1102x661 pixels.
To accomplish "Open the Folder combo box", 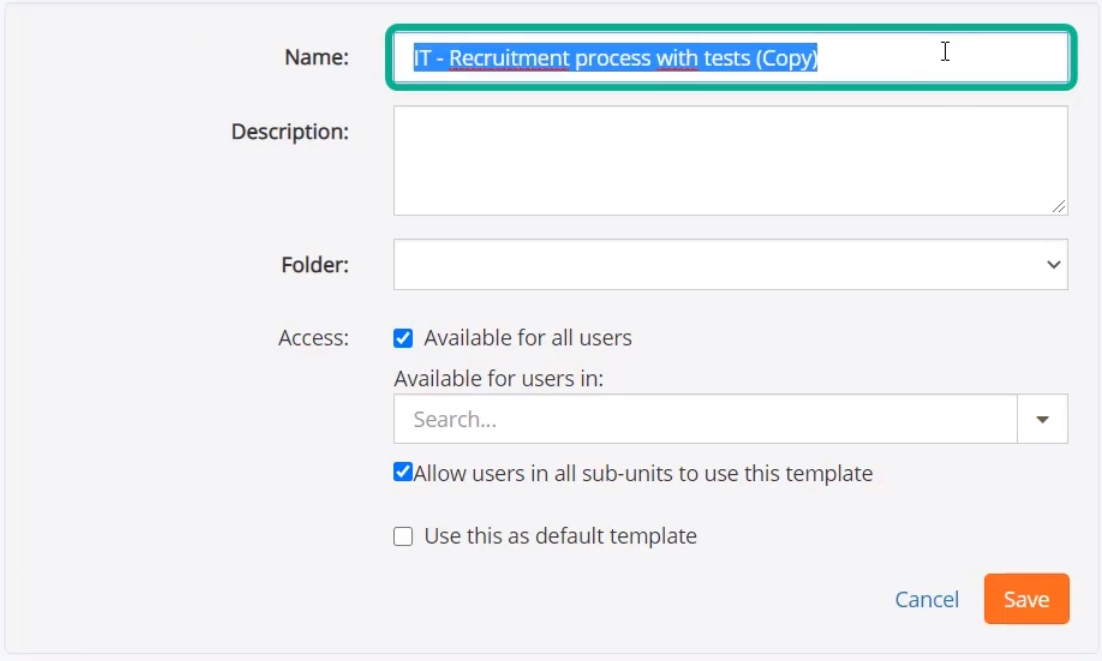I will click(730, 265).
